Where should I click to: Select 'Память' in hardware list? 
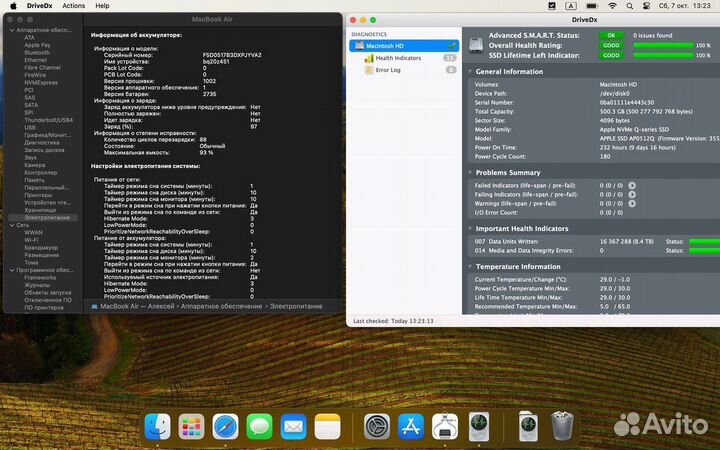(x=34, y=180)
